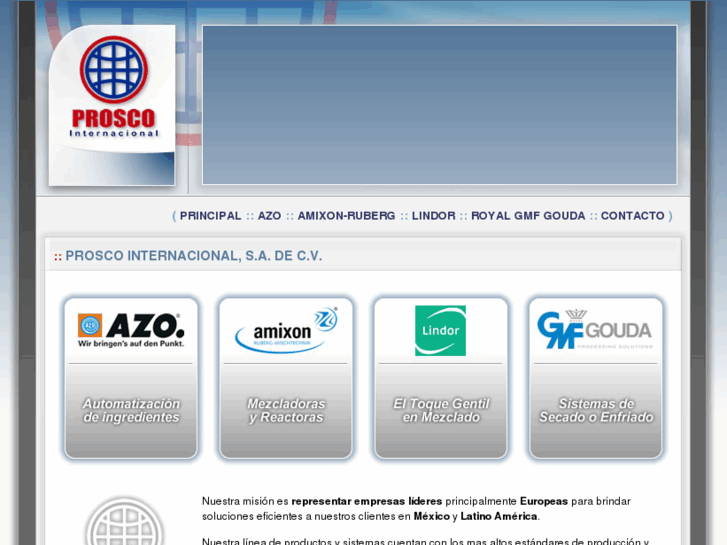
Task: Click the bold words 'Latino América'
Action: 498,516
